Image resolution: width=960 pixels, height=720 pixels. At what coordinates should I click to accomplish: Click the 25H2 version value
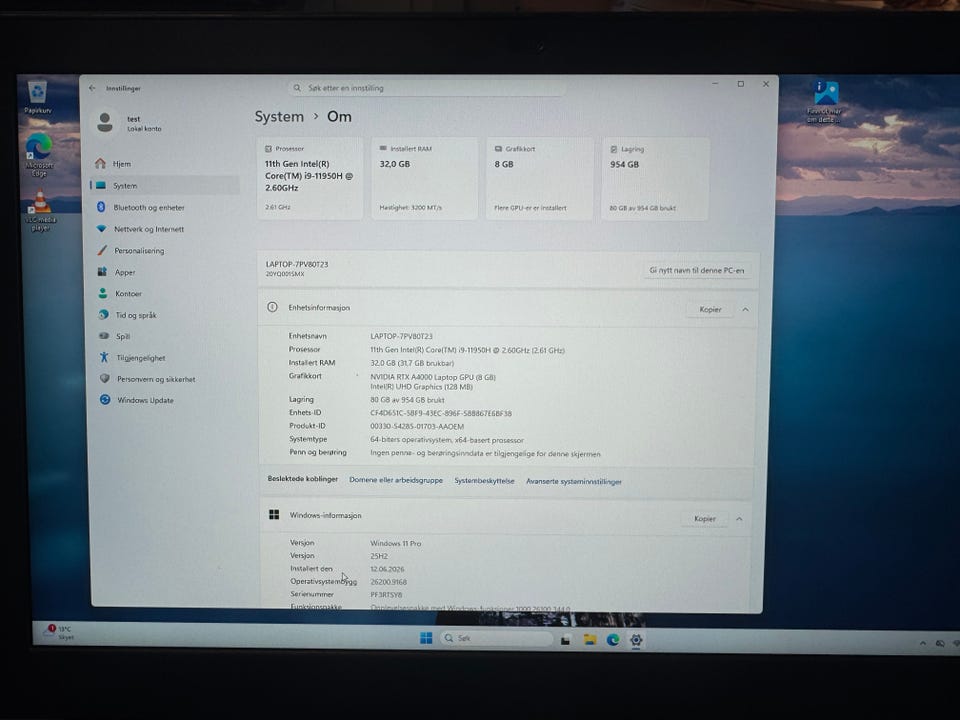pos(379,556)
